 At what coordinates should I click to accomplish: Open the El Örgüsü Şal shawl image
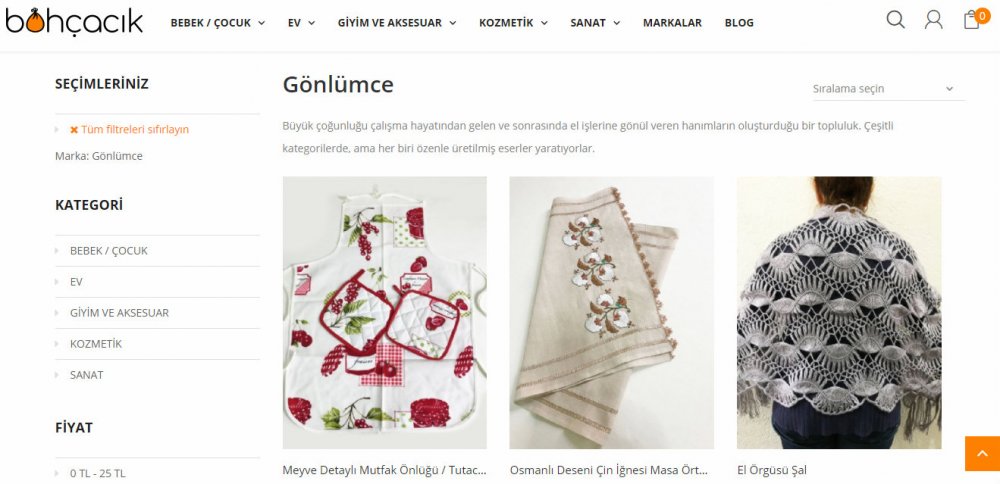839,312
